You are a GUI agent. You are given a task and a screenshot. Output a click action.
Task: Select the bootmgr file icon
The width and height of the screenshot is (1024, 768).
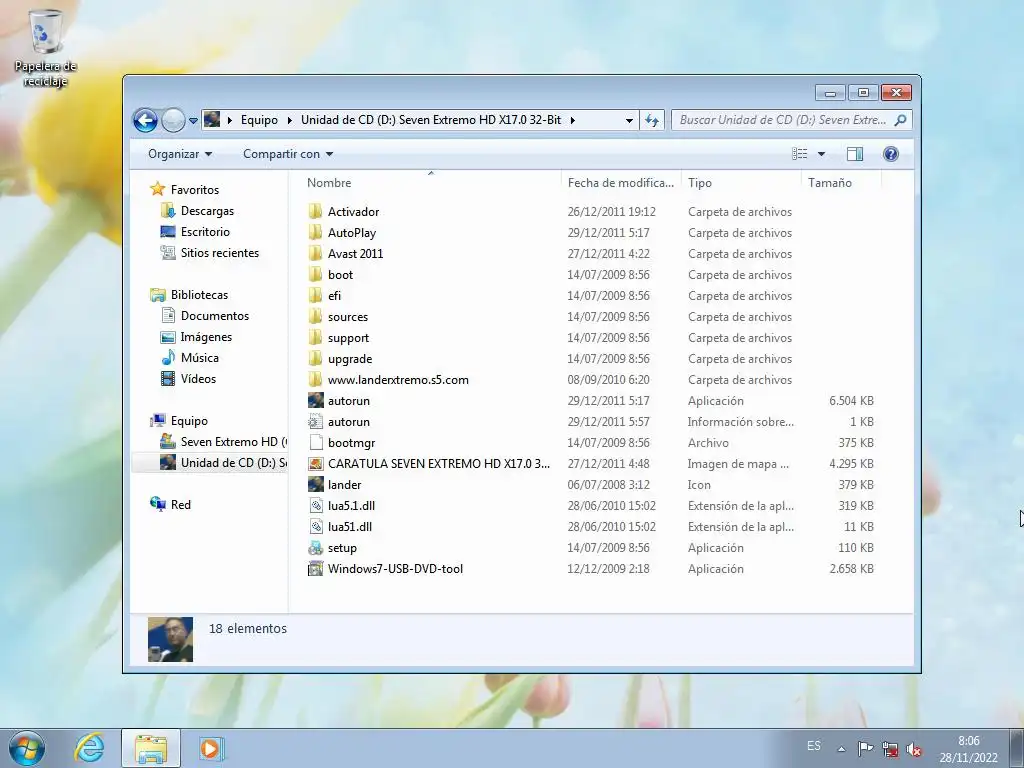[315, 443]
